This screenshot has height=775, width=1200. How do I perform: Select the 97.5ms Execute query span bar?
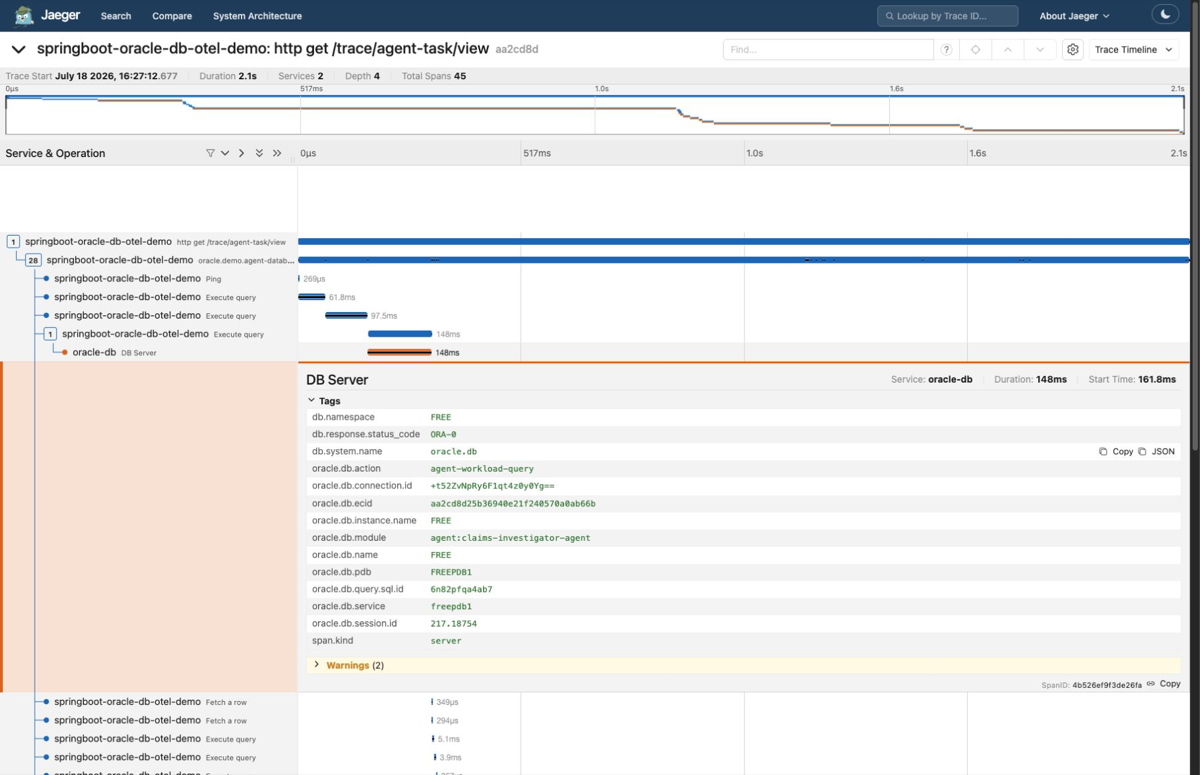pos(346,315)
